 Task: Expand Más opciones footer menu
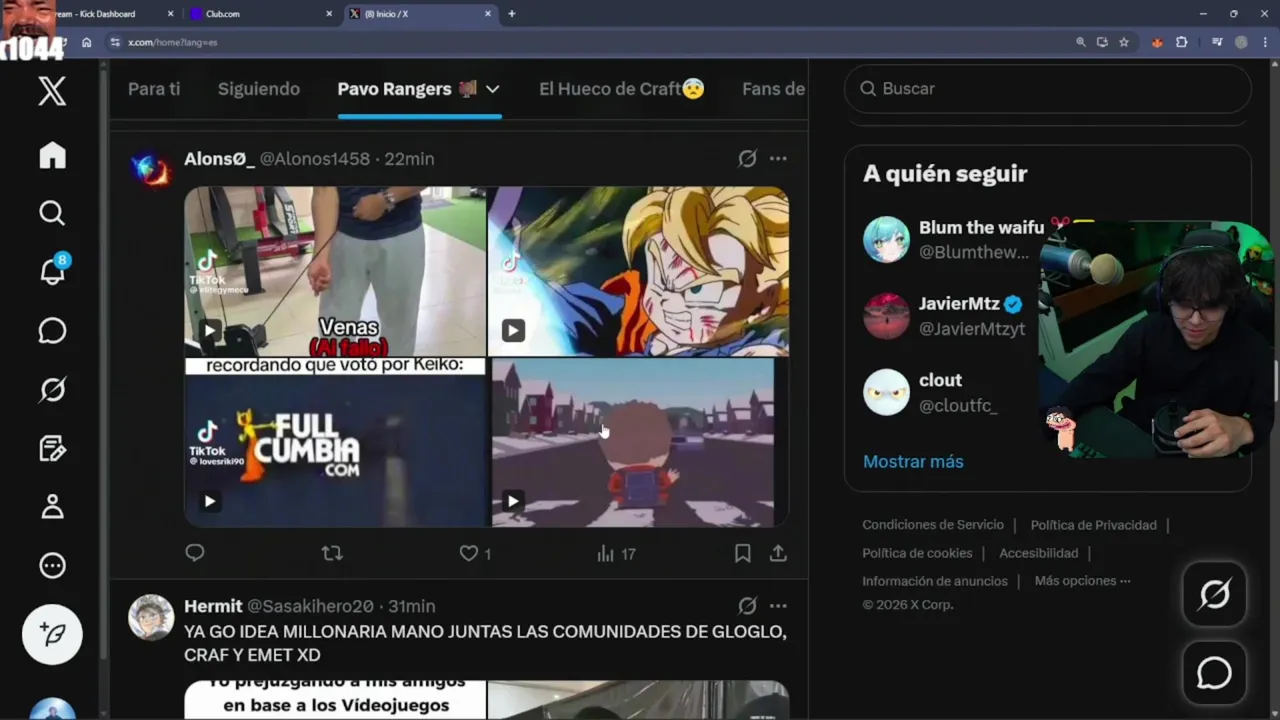[x=1082, y=581]
